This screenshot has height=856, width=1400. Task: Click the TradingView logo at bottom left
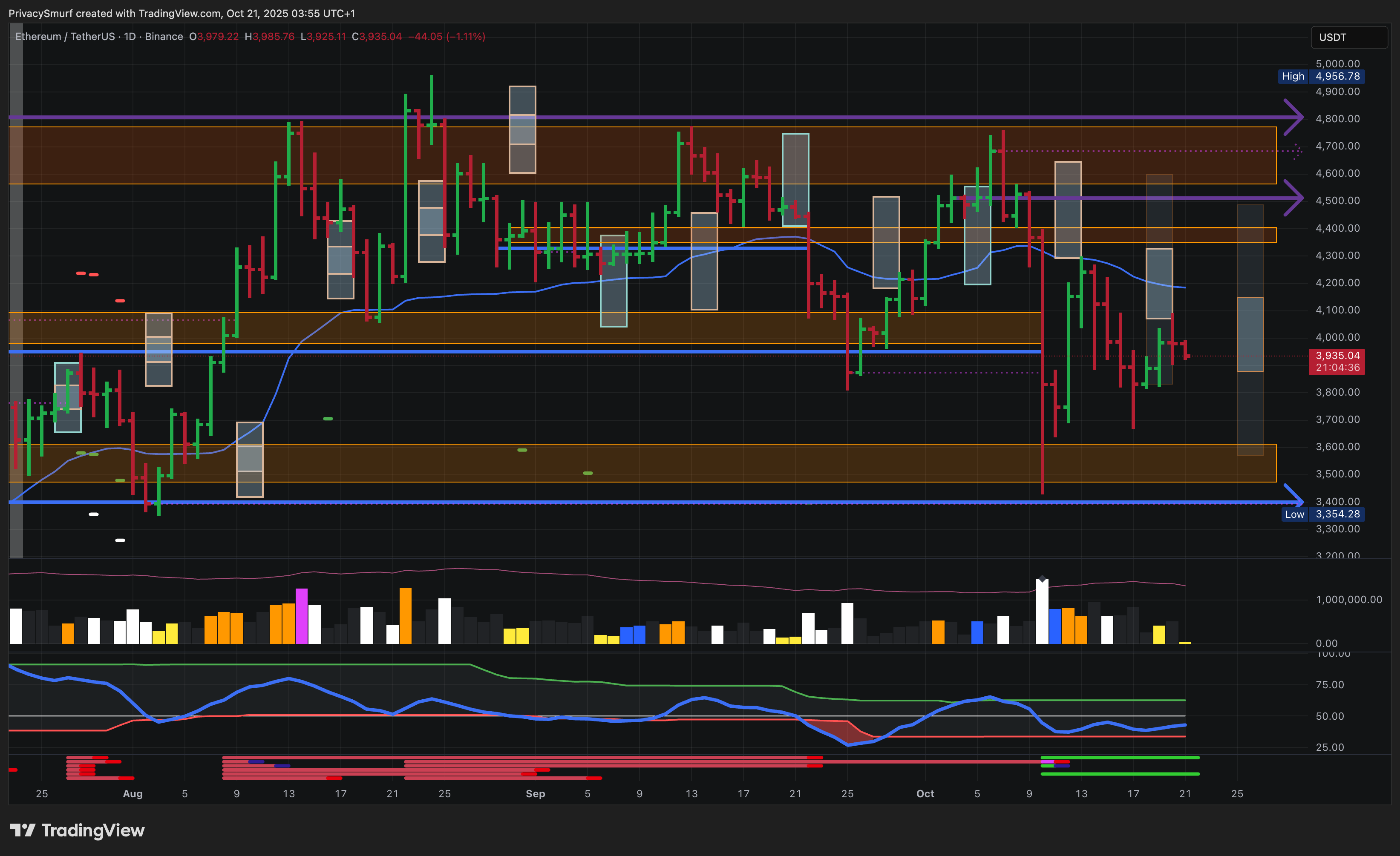pos(77,830)
